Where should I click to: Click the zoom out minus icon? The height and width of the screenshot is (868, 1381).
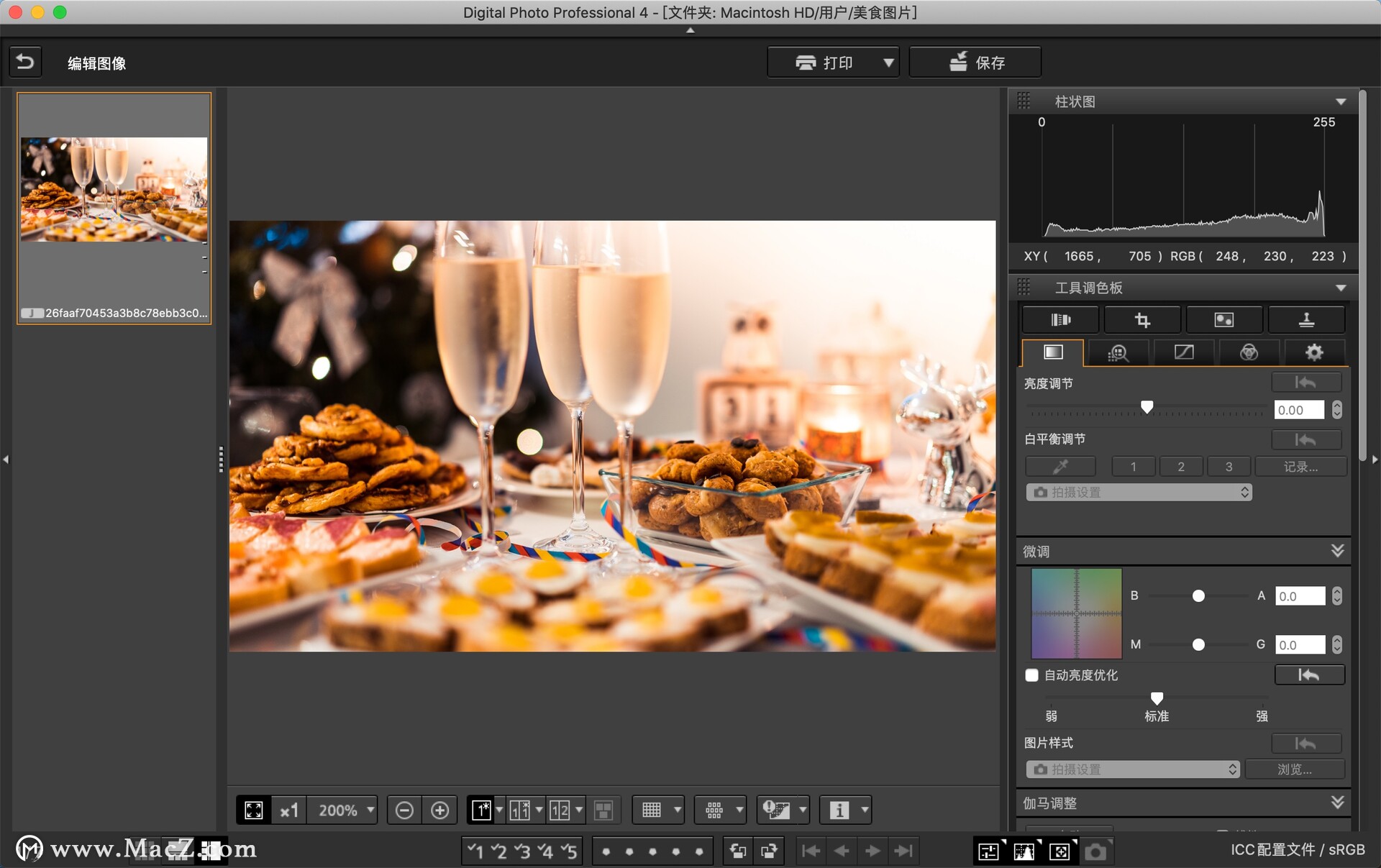click(404, 810)
